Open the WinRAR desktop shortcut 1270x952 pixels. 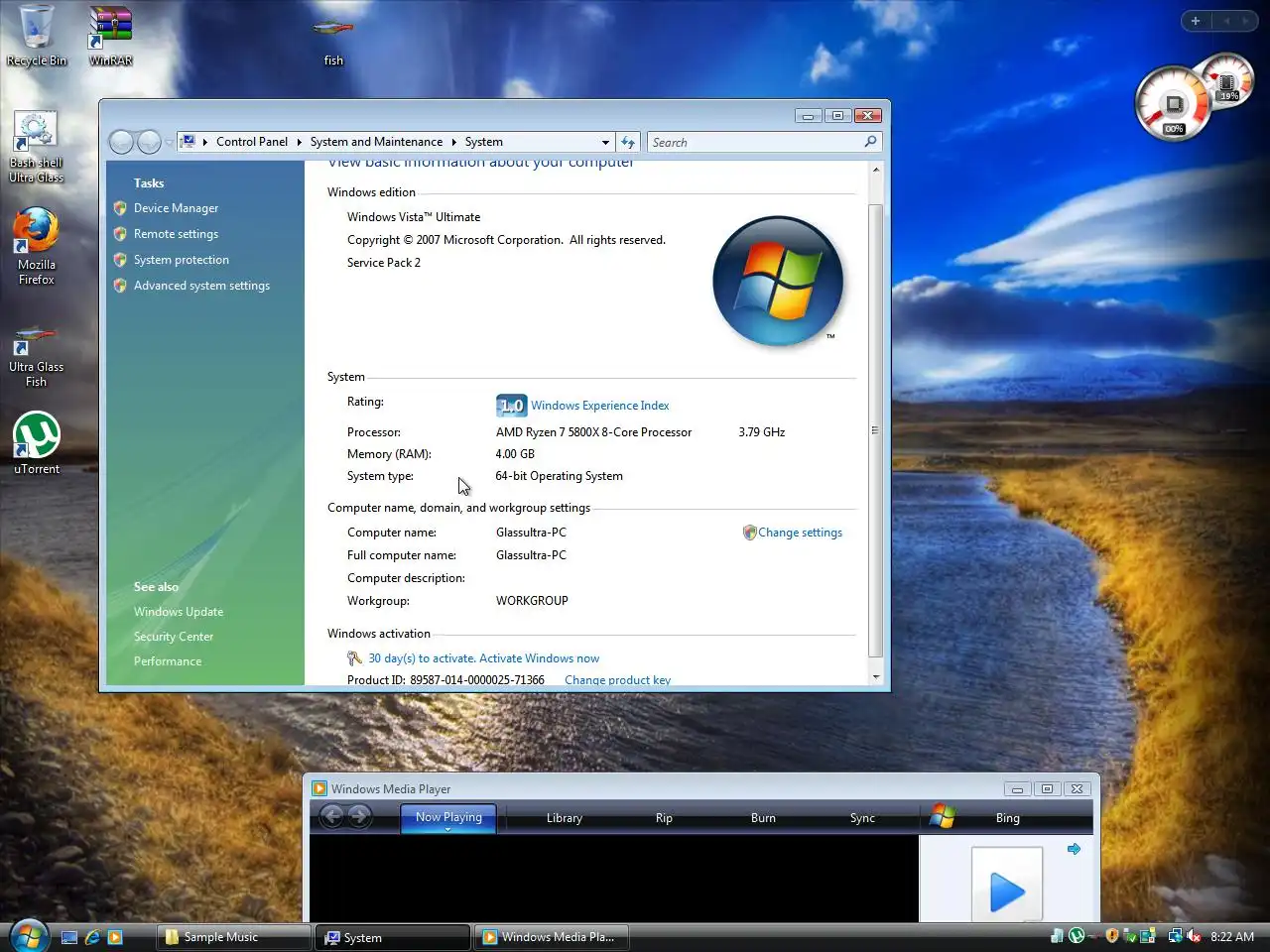(110, 35)
